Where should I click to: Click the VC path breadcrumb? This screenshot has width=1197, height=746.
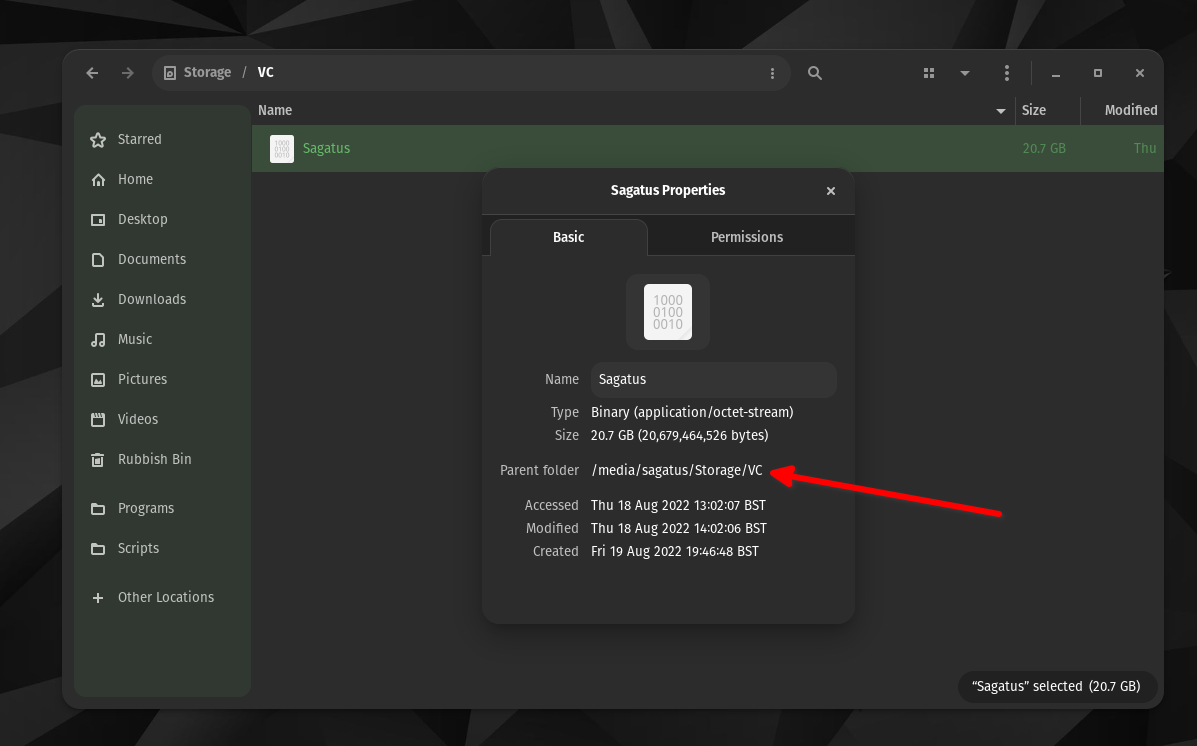tap(266, 73)
